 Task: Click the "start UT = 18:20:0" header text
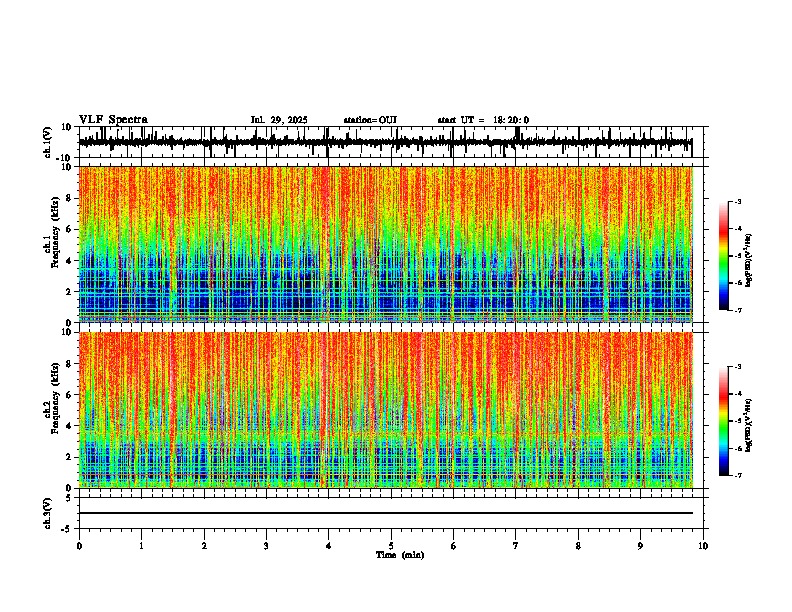click(x=483, y=120)
